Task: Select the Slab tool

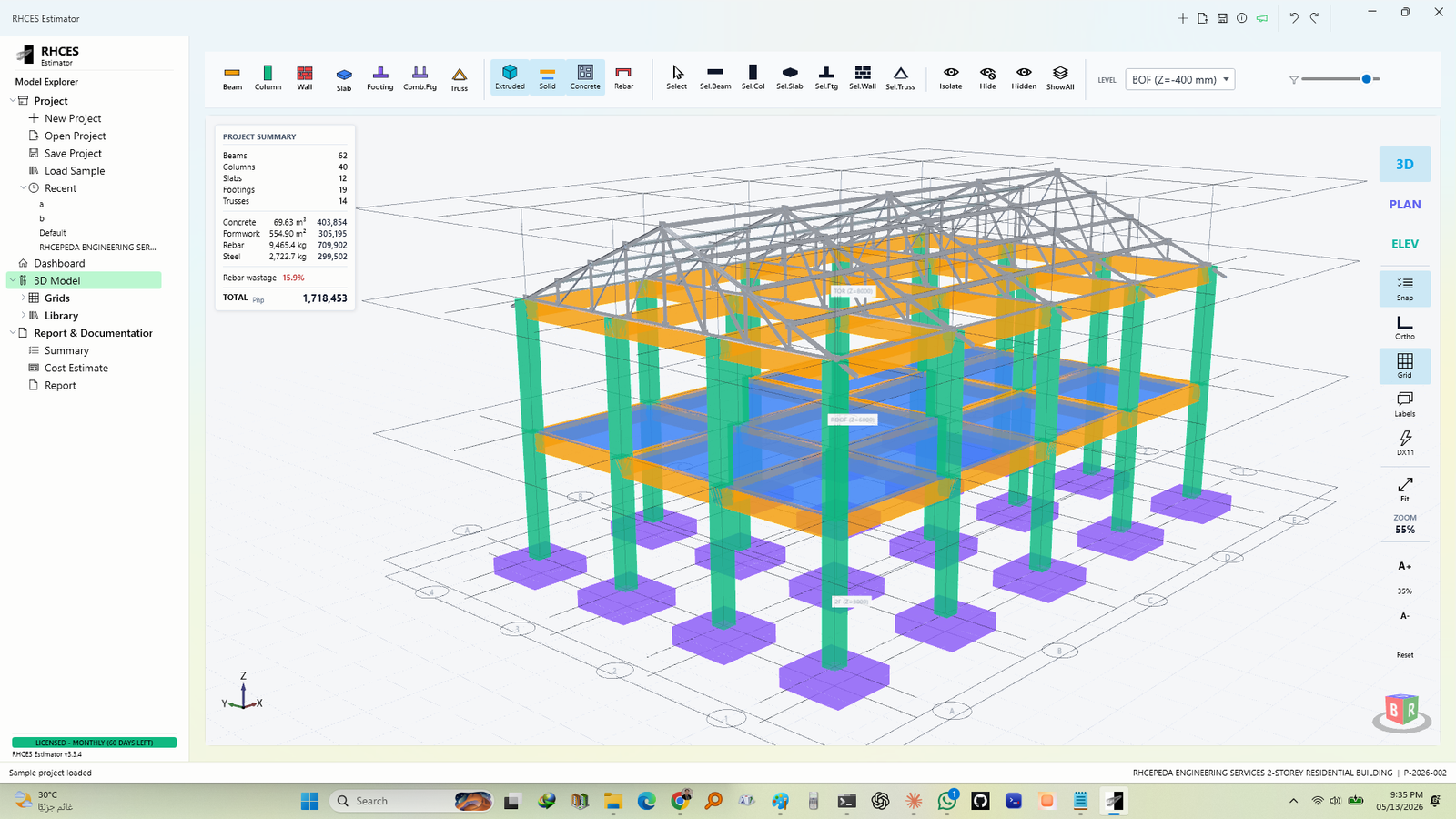Action: tap(344, 78)
